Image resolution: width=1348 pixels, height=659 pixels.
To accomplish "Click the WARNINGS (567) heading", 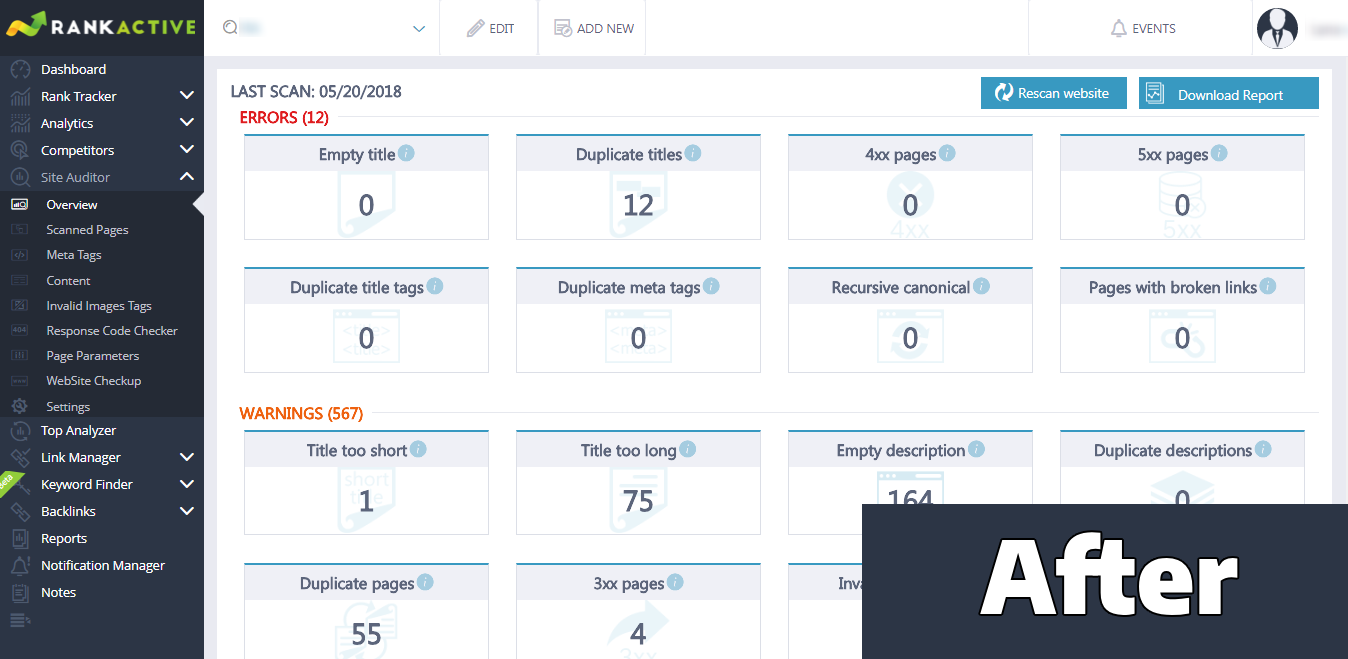I will [301, 413].
